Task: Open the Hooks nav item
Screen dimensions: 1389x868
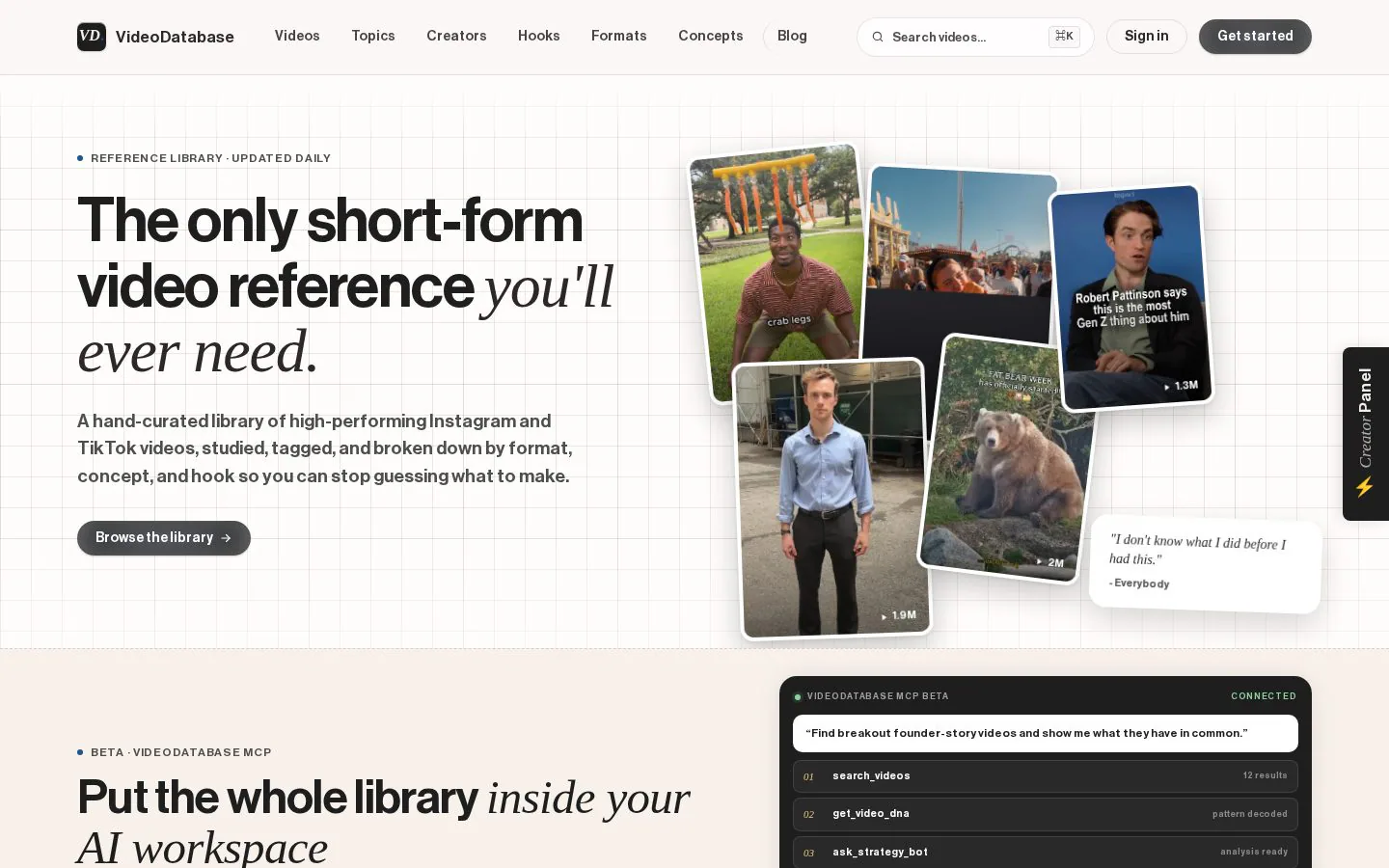Action: point(539,36)
